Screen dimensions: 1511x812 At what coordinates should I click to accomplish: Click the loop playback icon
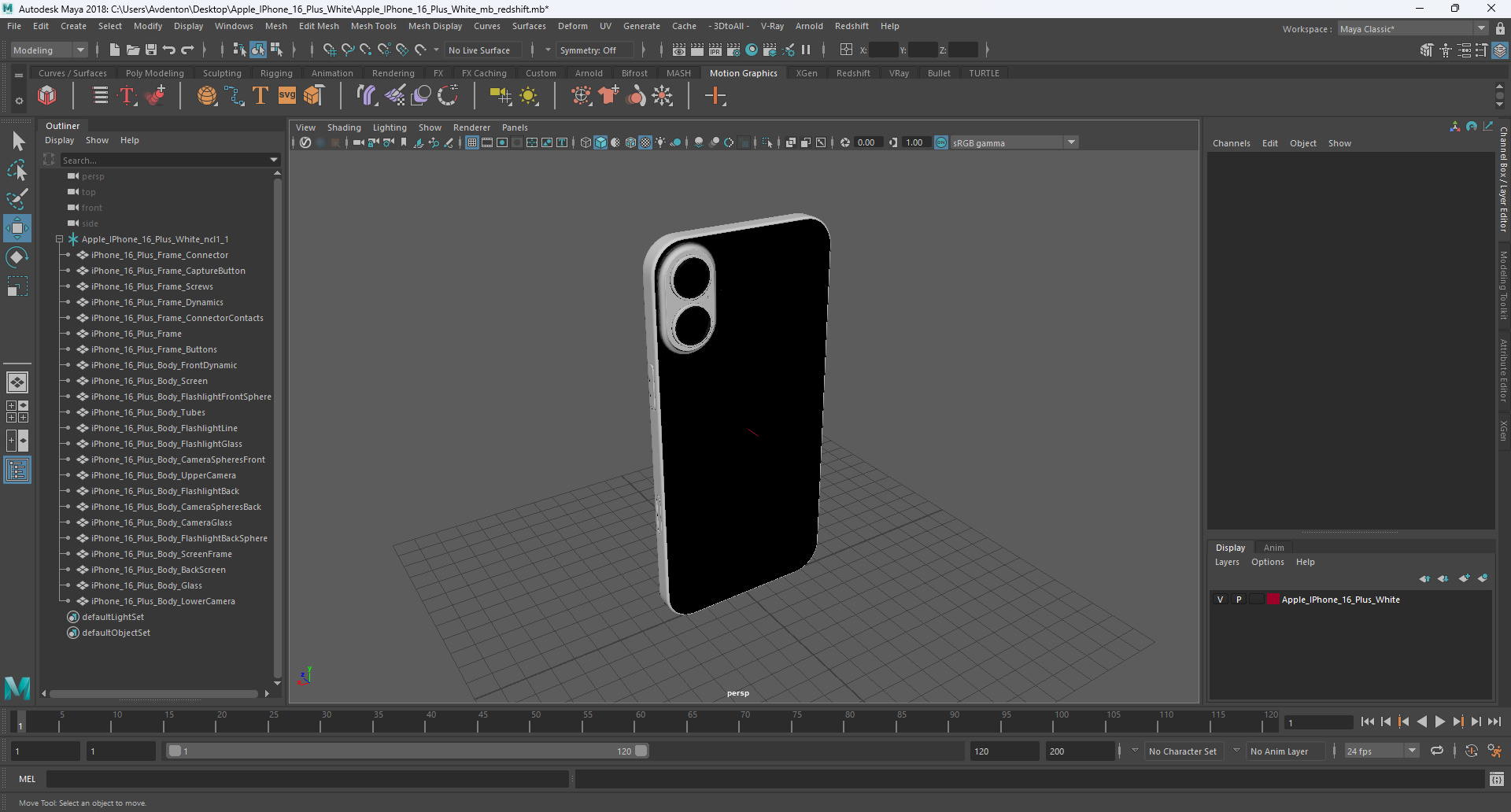(1437, 751)
